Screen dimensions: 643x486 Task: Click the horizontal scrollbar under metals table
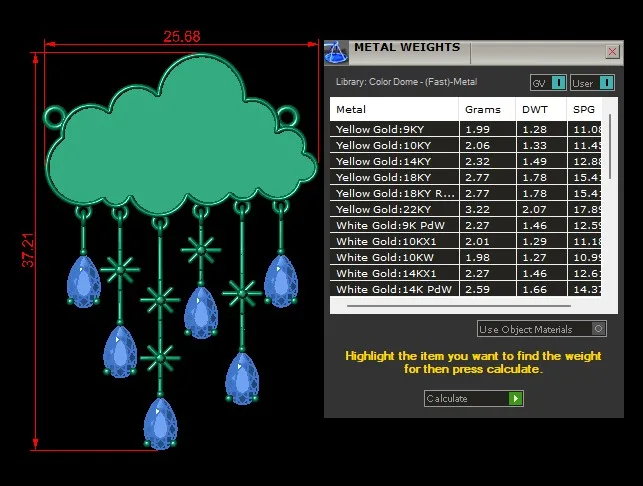[458, 306]
